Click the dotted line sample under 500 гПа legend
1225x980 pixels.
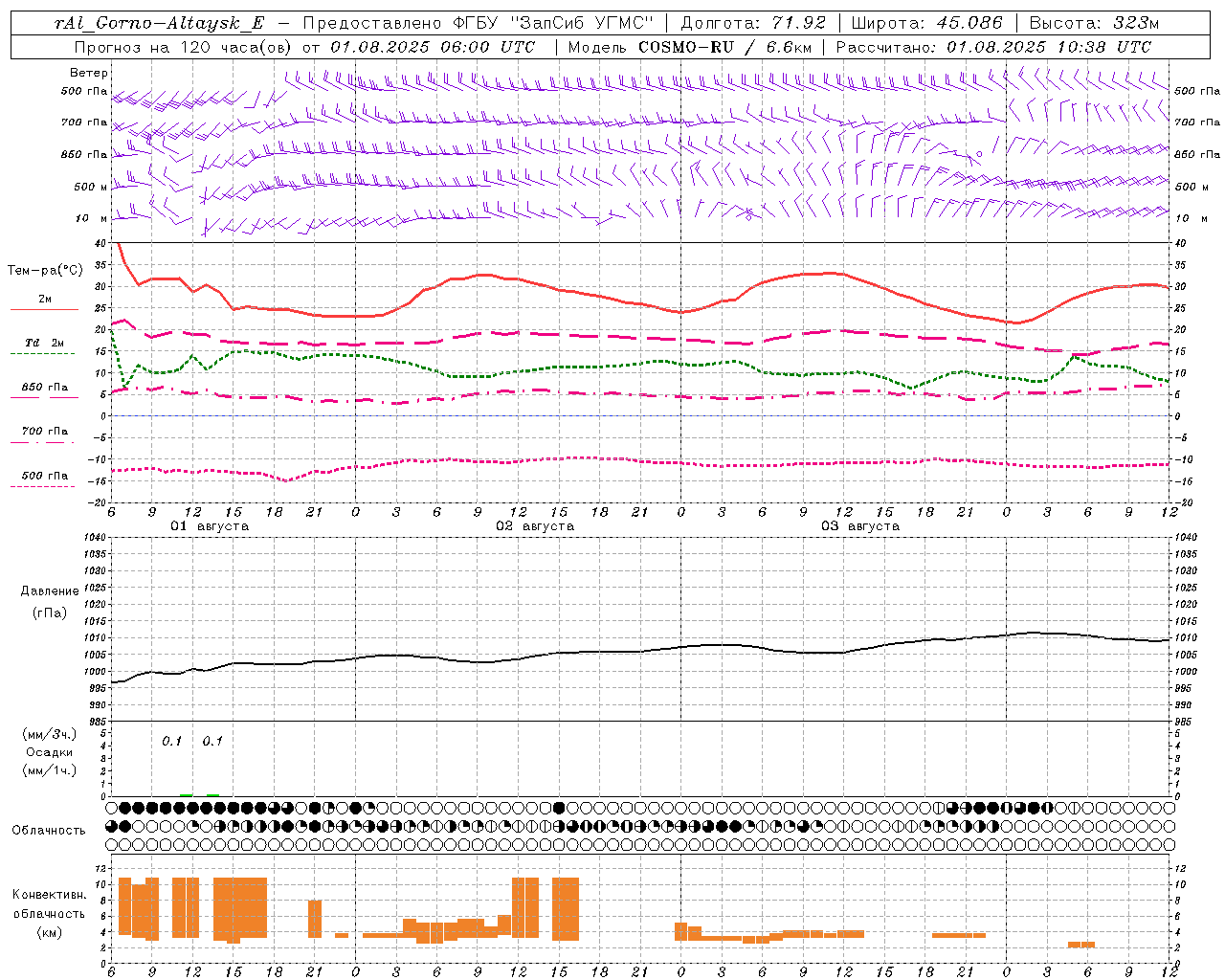point(44,486)
